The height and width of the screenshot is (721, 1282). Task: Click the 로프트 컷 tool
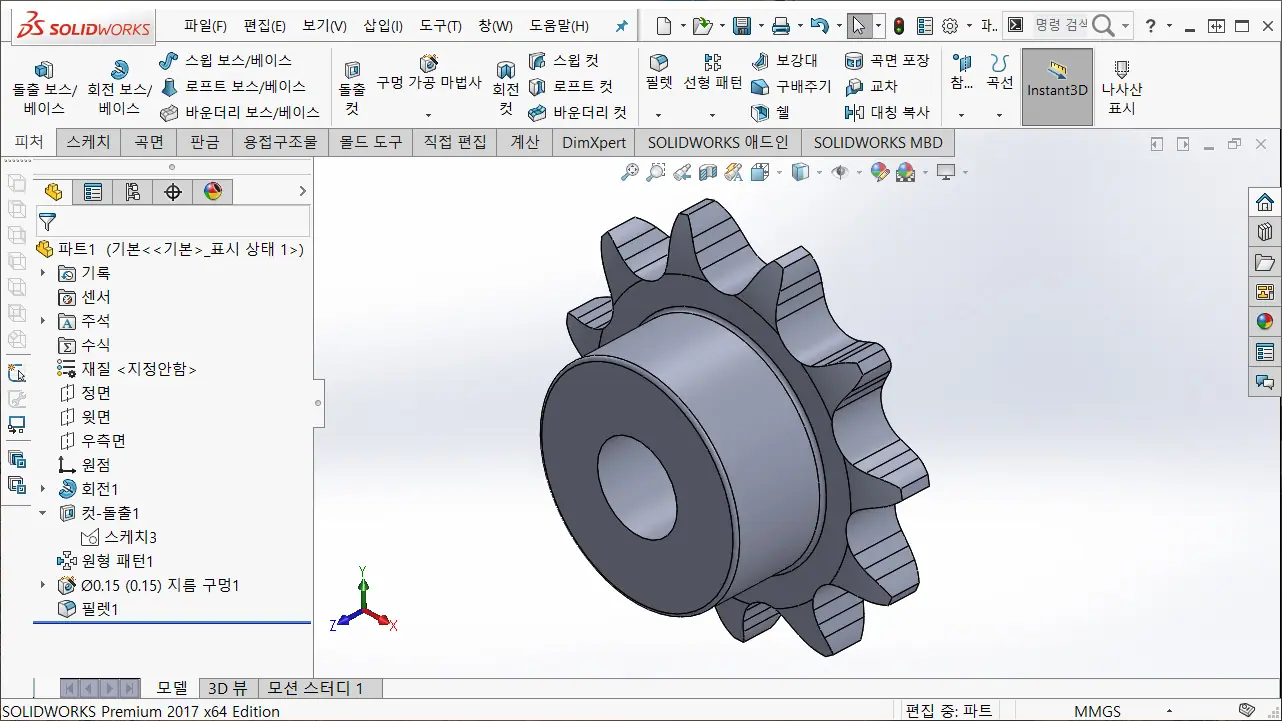[570, 87]
